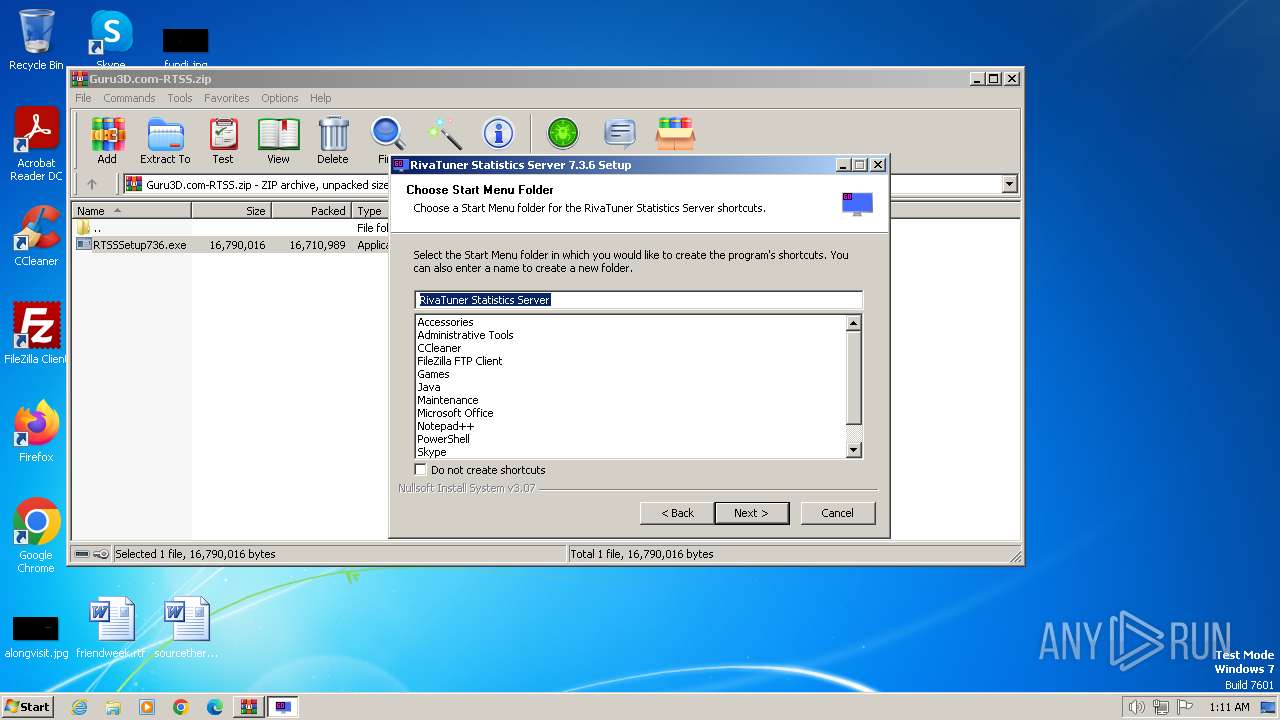Select the friendweek.rtf desktop file
The image size is (1280, 720).
[111, 627]
